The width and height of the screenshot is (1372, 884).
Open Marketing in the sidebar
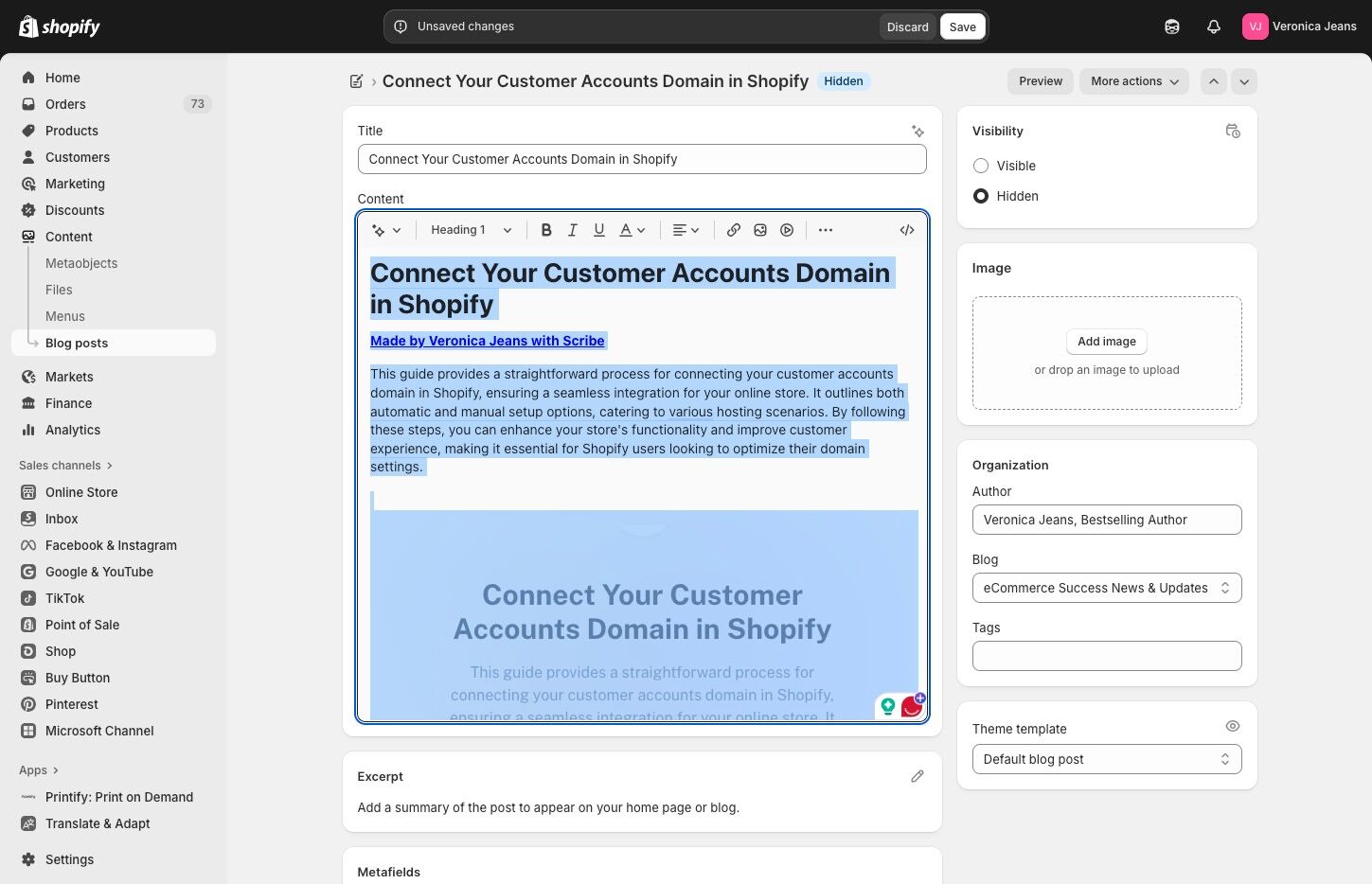114,184
